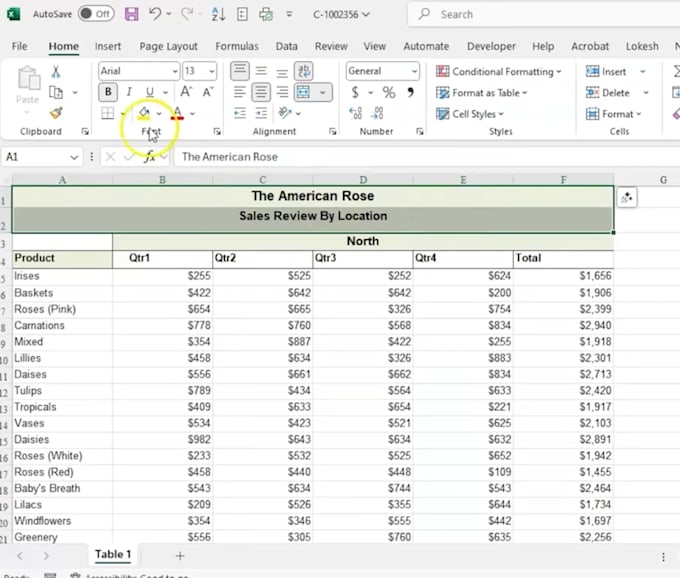This screenshot has height=578, width=680.
Task: Open Cell Styles menu
Action: coord(470,114)
